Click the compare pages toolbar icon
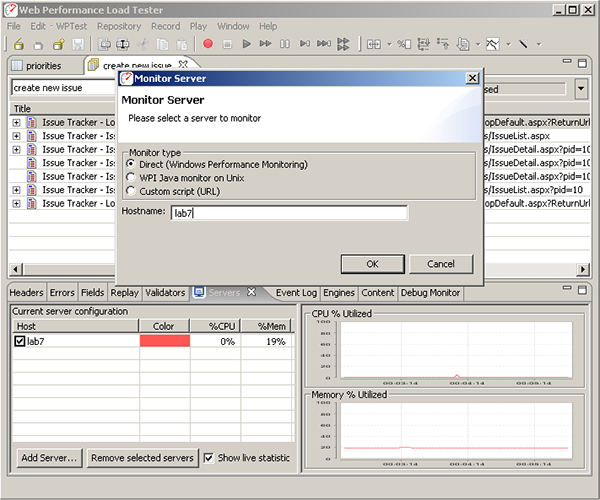This screenshot has height=500, width=600. (x=374, y=44)
